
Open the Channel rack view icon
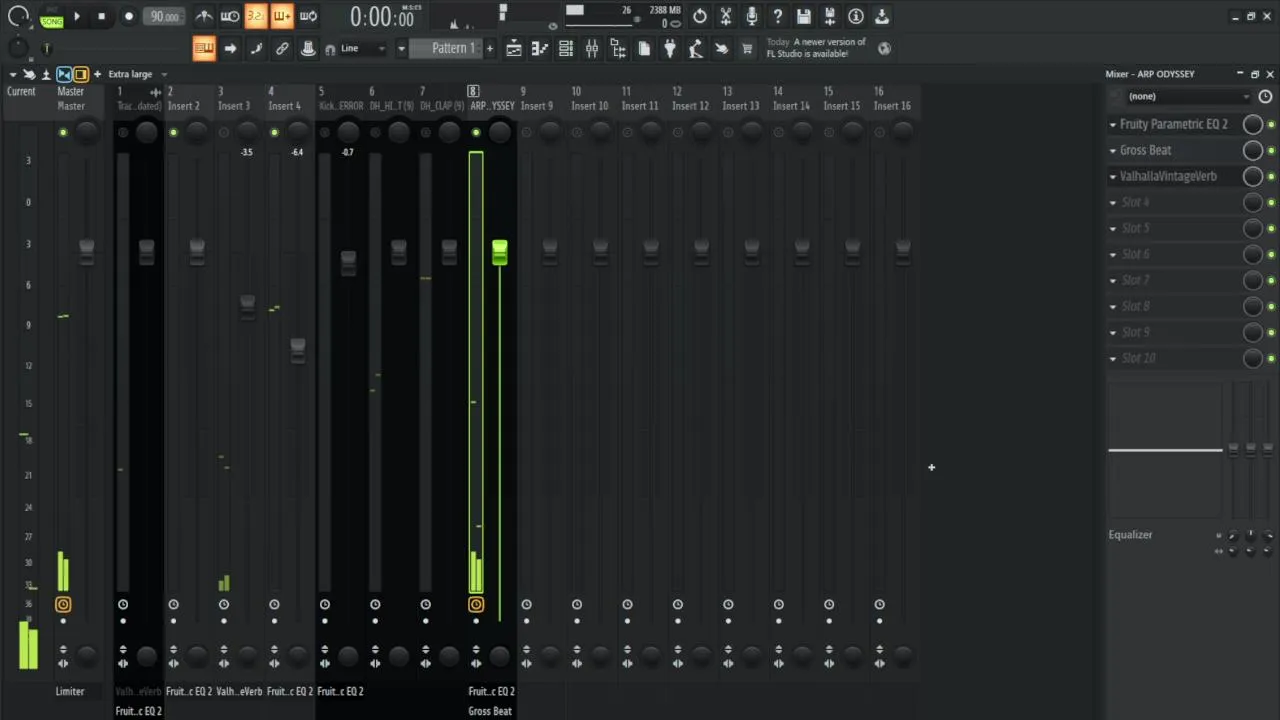point(566,48)
